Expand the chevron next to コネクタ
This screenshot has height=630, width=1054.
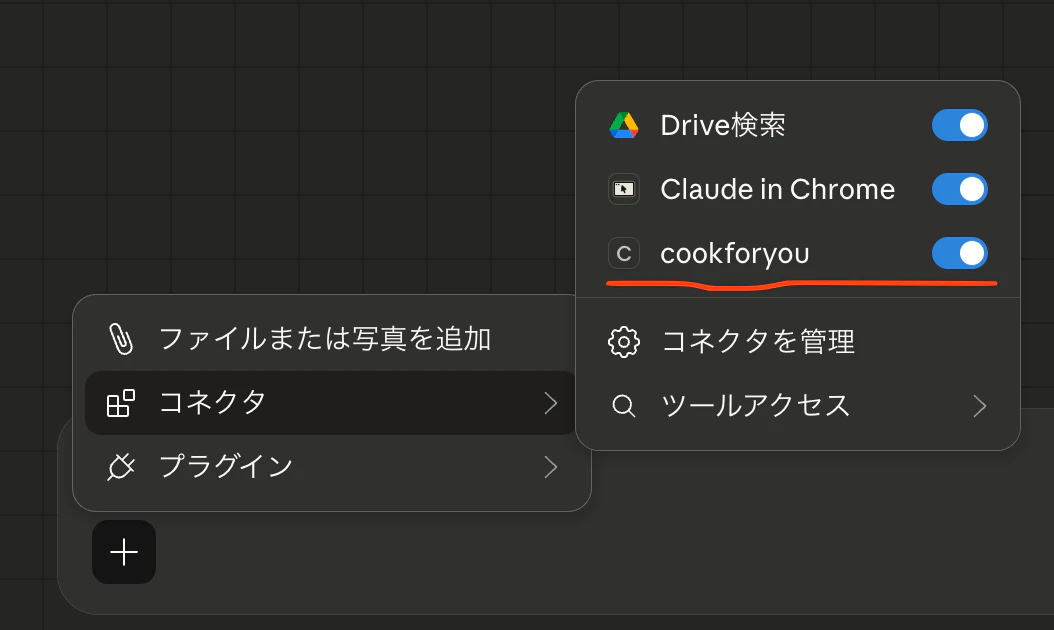tap(551, 403)
